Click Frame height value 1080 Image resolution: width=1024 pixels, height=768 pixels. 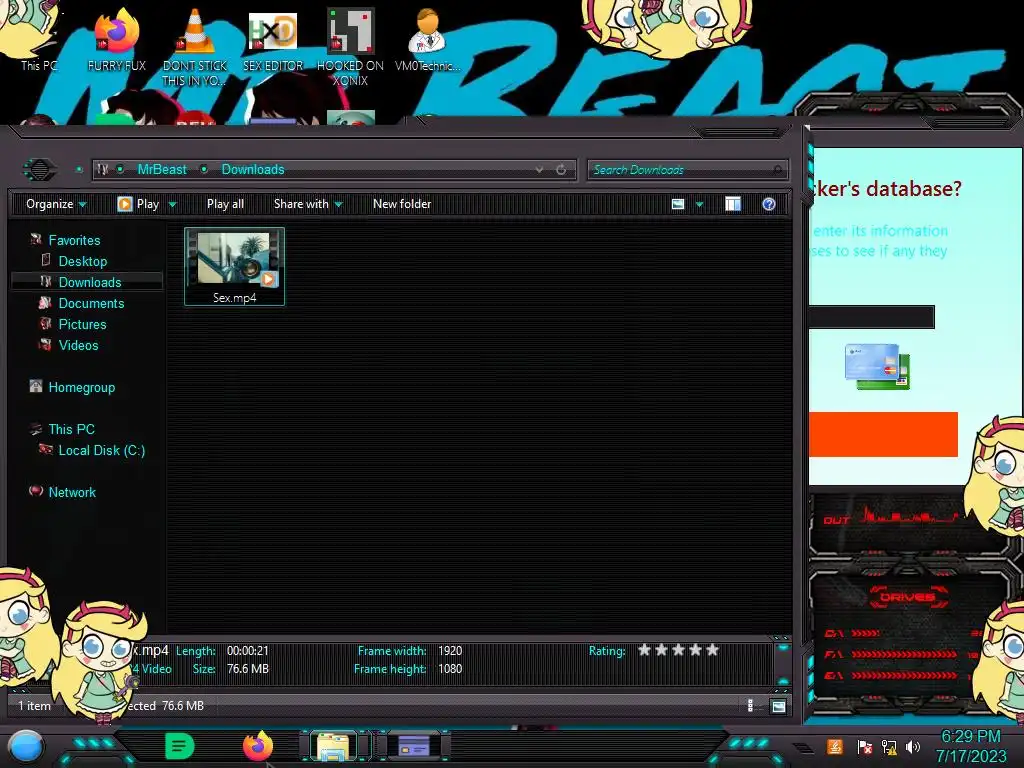click(x=450, y=669)
